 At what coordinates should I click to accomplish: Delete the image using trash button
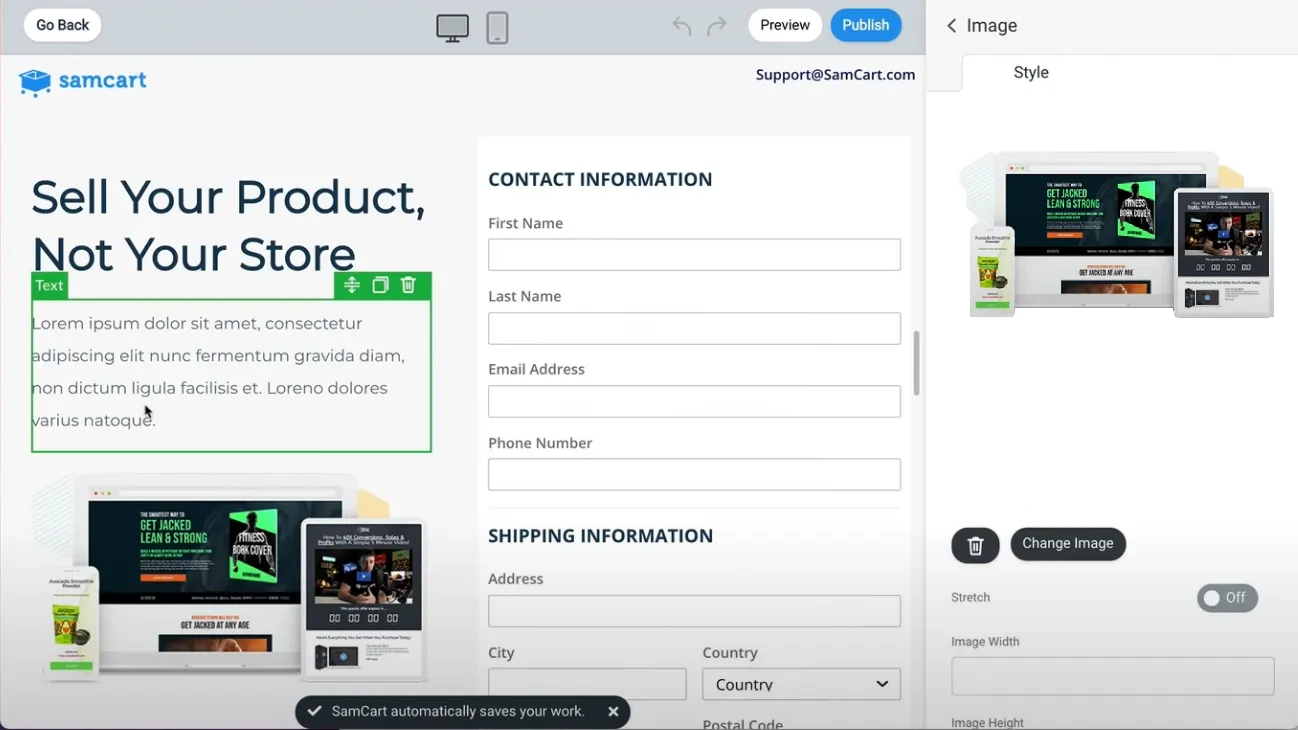point(975,545)
